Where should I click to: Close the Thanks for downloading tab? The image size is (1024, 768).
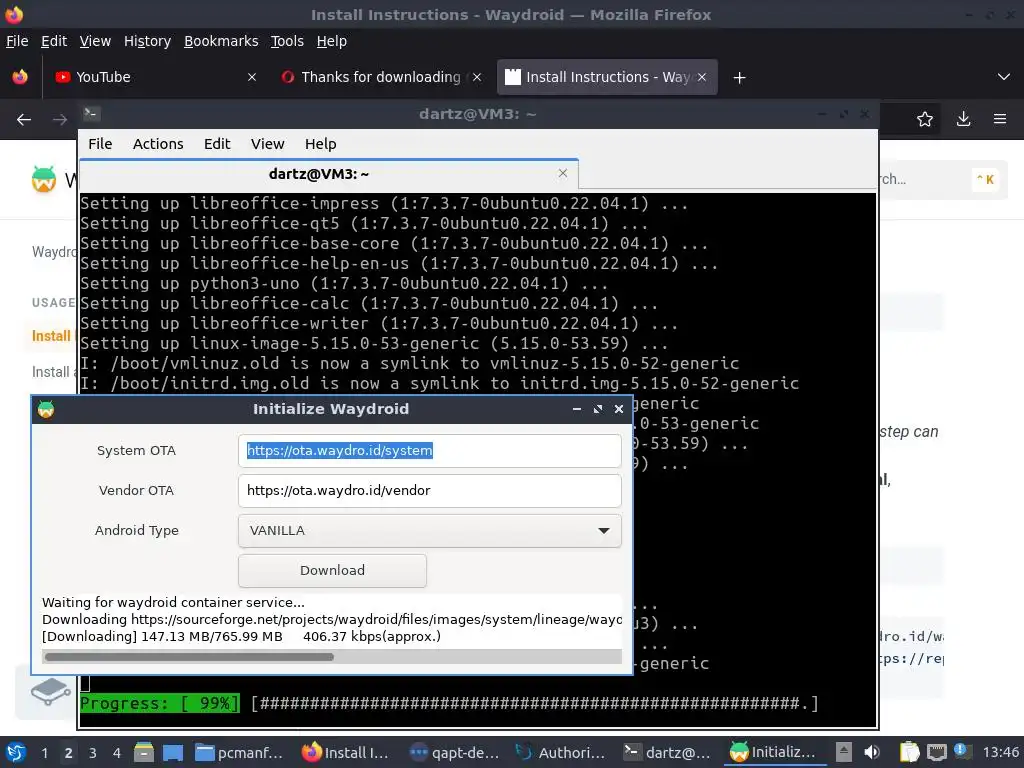pyautogui.click(x=477, y=77)
